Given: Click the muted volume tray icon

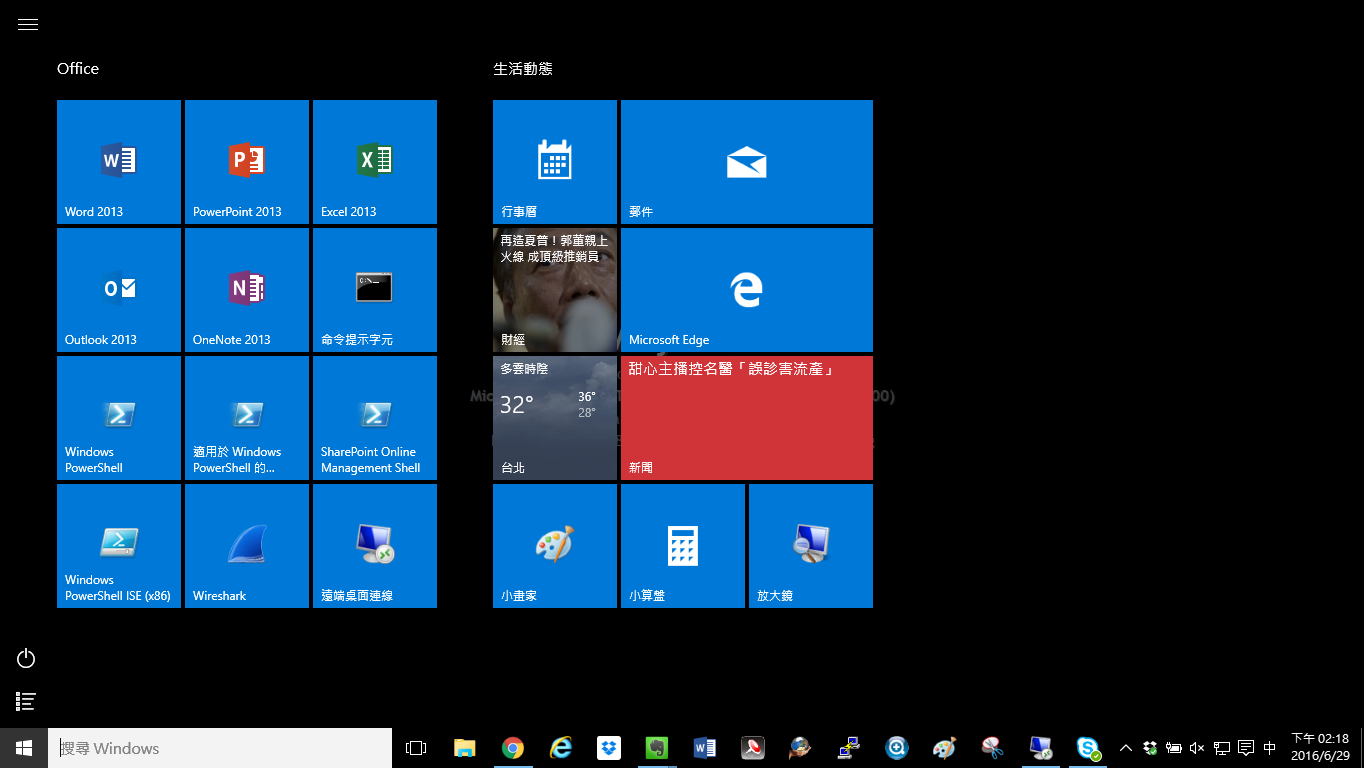Looking at the screenshot, I should 1197,748.
